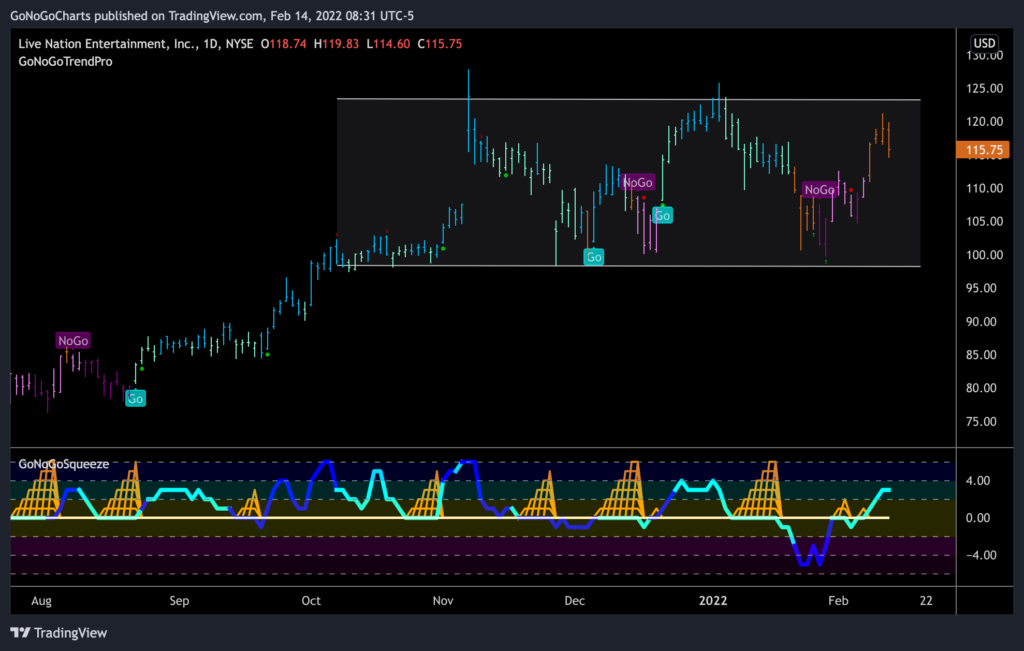Select the NoGo signal label in August

tap(72, 341)
